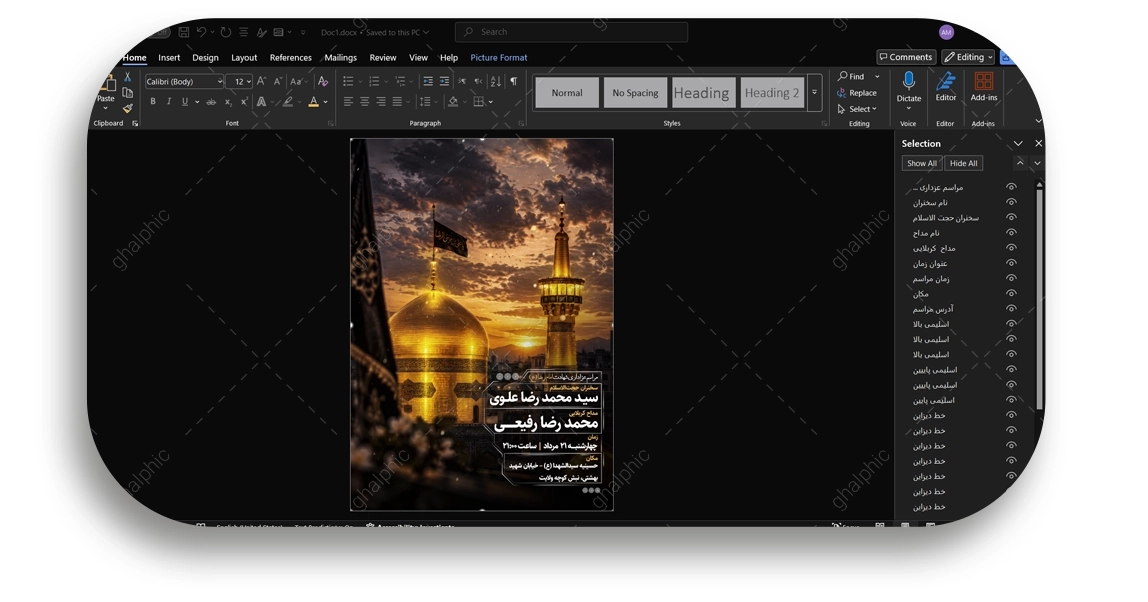The image size is (1148, 602).
Task: Click the Hide All button
Action: (964, 163)
